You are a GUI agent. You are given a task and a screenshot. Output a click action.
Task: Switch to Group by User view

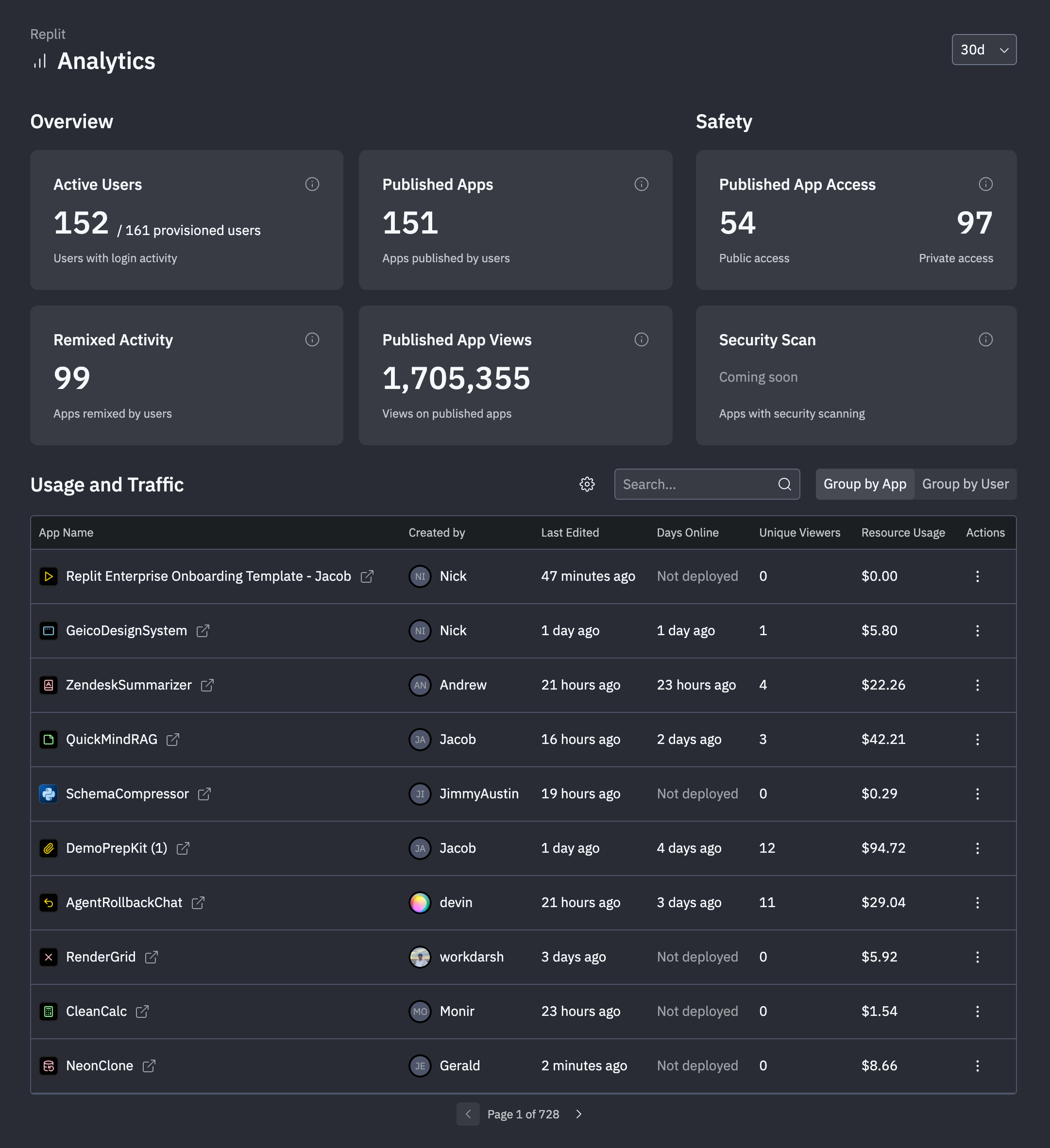[x=965, y=484]
